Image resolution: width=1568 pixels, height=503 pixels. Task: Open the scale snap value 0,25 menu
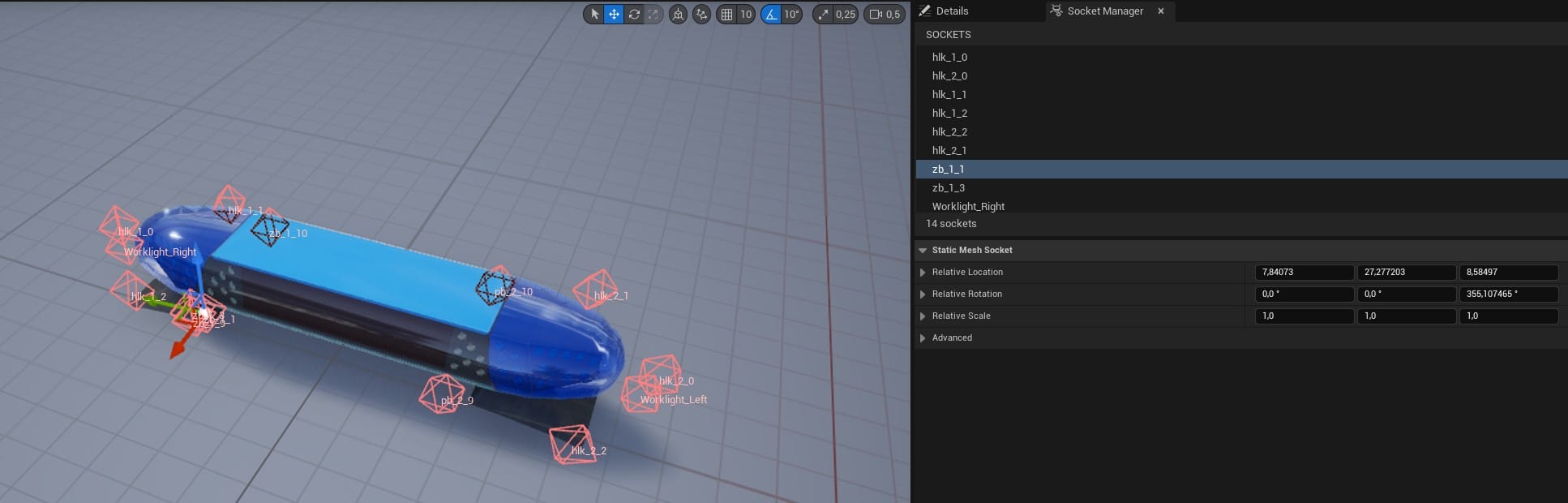click(846, 14)
